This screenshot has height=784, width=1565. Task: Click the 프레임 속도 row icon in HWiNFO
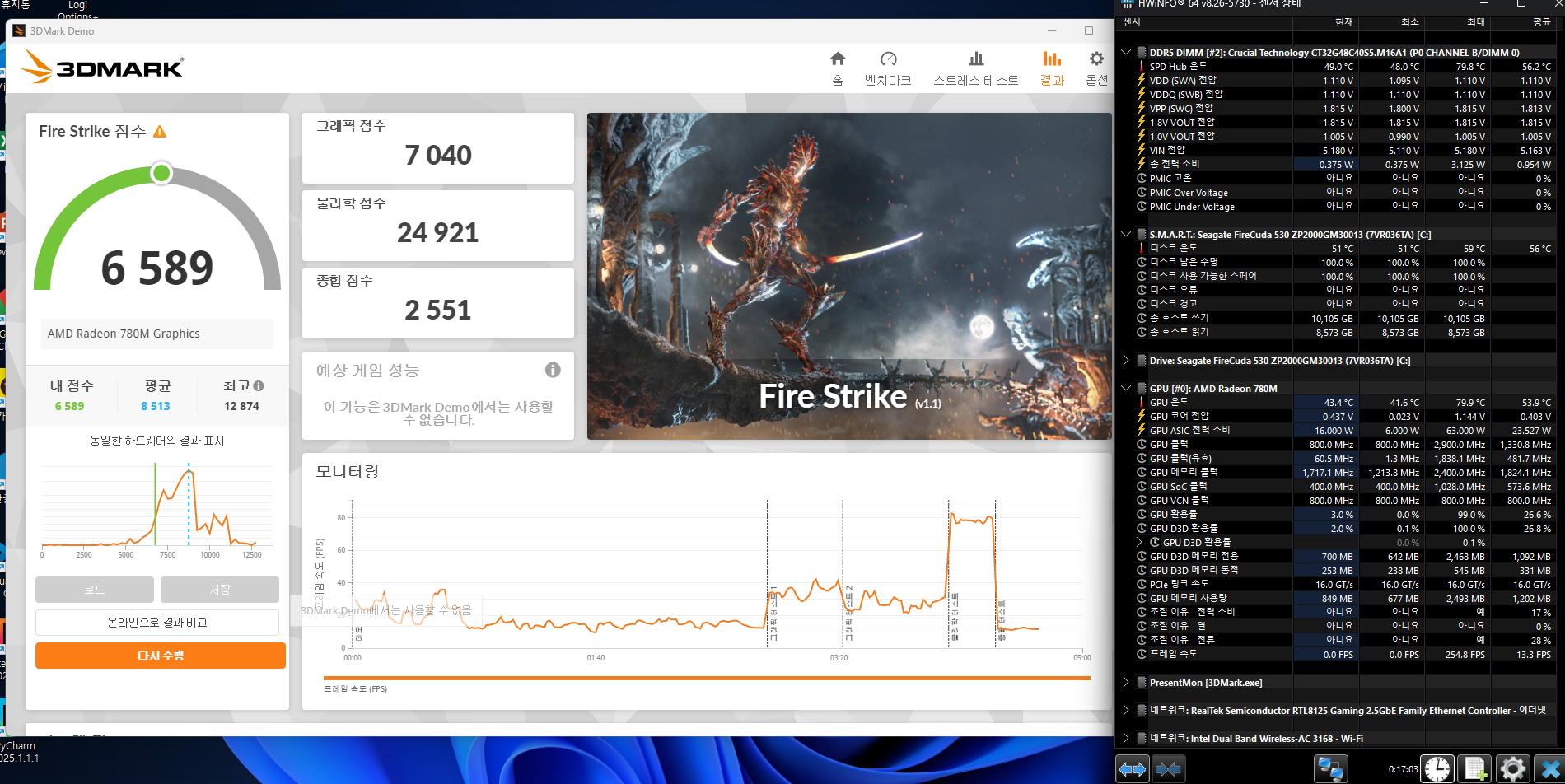tap(1142, 654)
